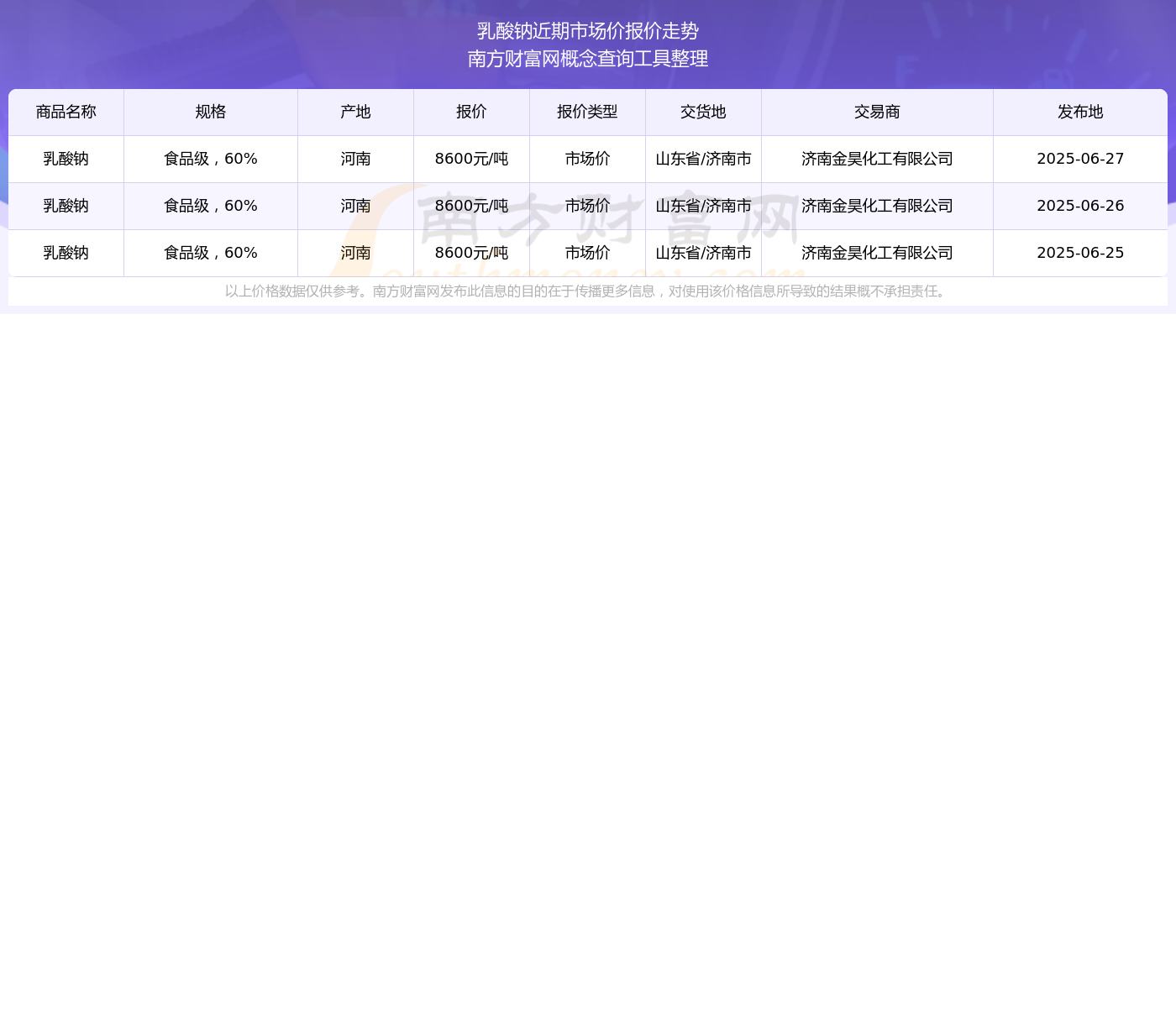Click 河南 in the 2025-06-26 row

[x=355, y=206]
